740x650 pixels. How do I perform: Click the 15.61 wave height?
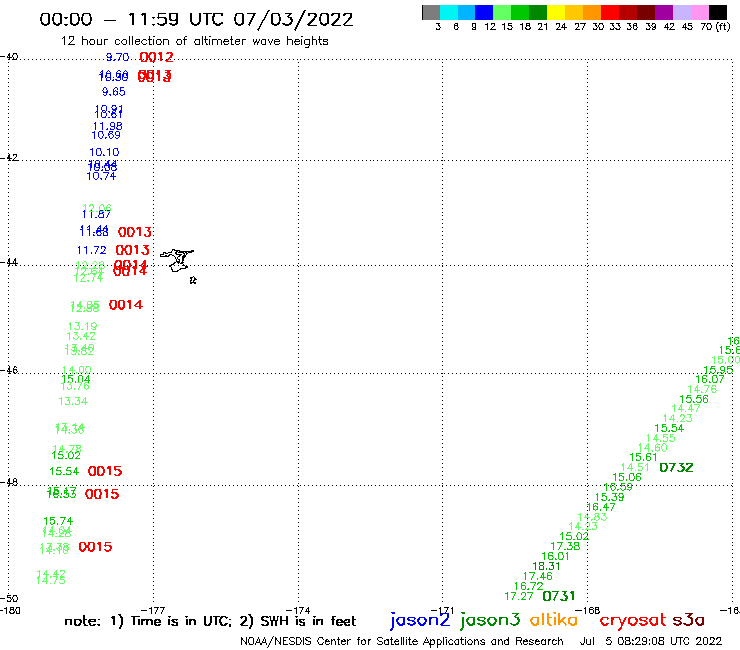(x=643, y=457)
